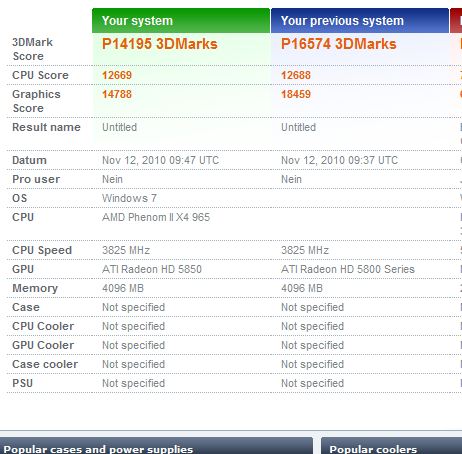Screen dimensions: 462x454
Task: Click the P14195 3DMarks score
Action: coord(160,44)
